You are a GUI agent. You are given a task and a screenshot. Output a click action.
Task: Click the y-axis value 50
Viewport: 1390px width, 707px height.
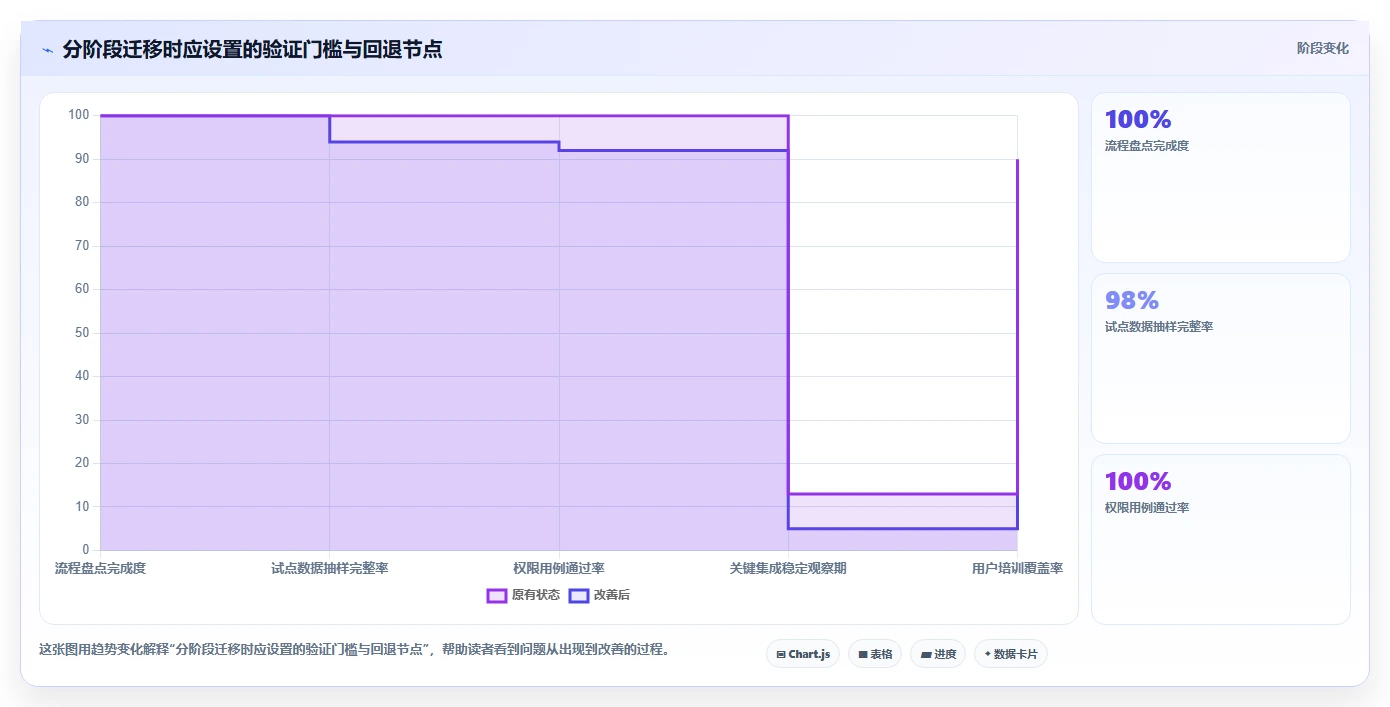(82, 333)
